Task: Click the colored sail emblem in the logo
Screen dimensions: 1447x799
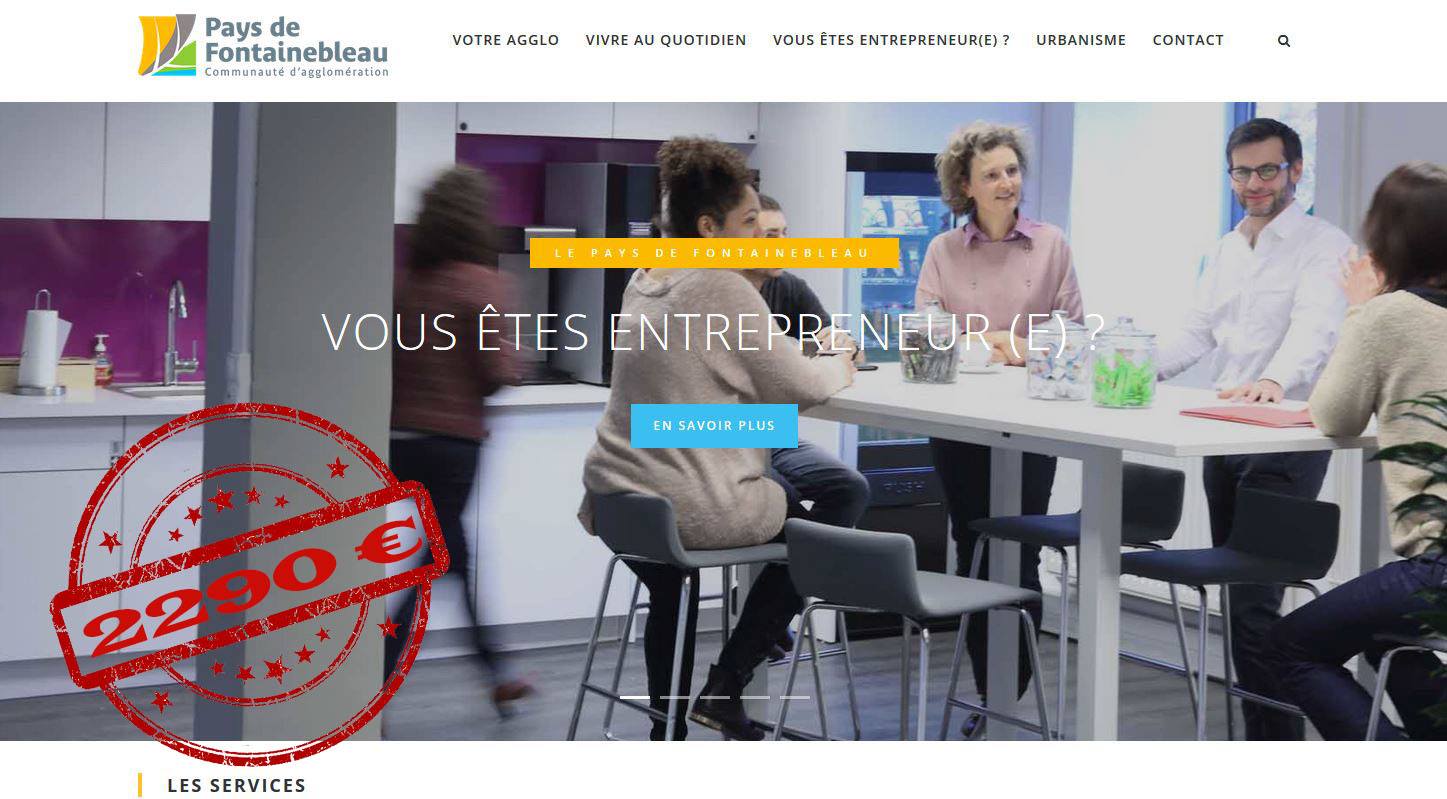Action: point(167,45)
